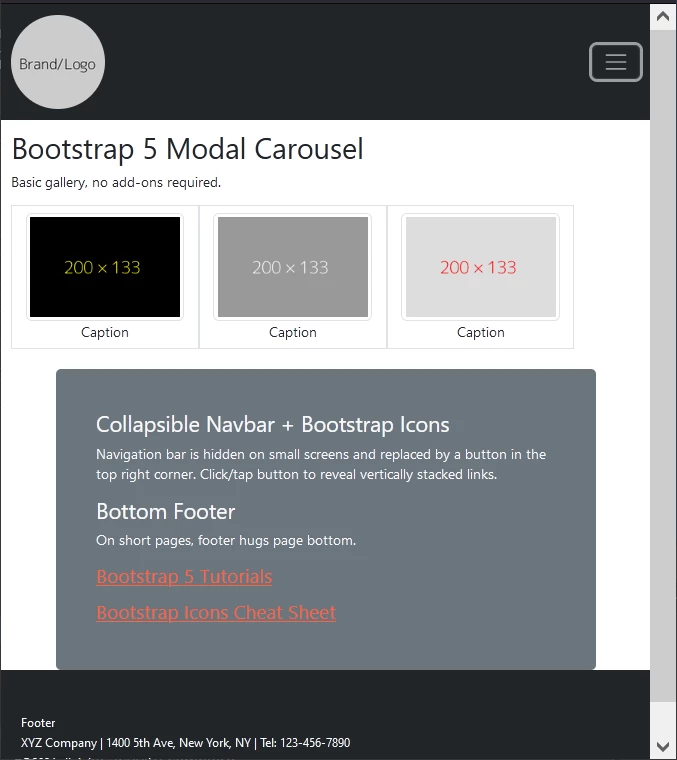Click the Bottom Footer heading
677x760 pixels.
[x=166, y=512]
